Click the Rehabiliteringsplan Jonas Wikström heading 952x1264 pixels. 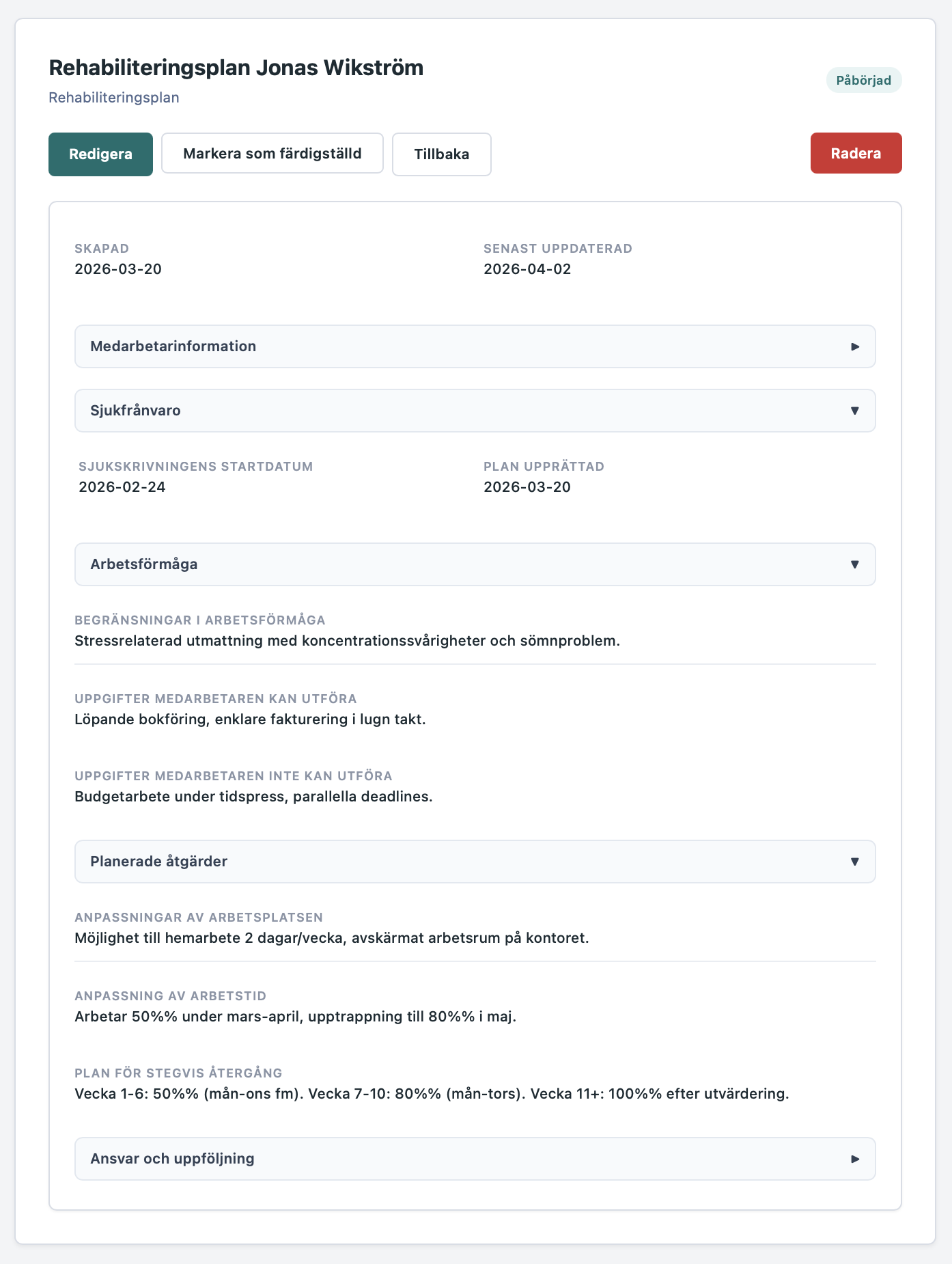coord(236,68)
